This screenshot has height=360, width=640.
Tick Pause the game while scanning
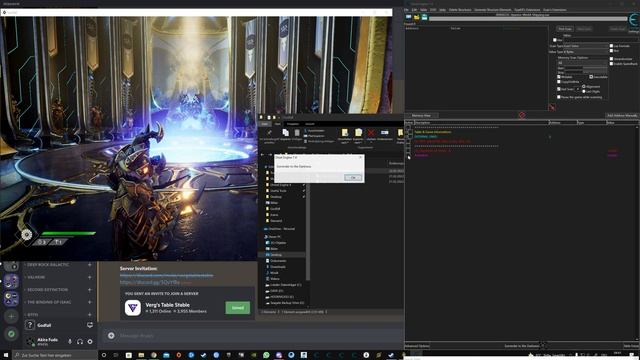pos(559,97)
